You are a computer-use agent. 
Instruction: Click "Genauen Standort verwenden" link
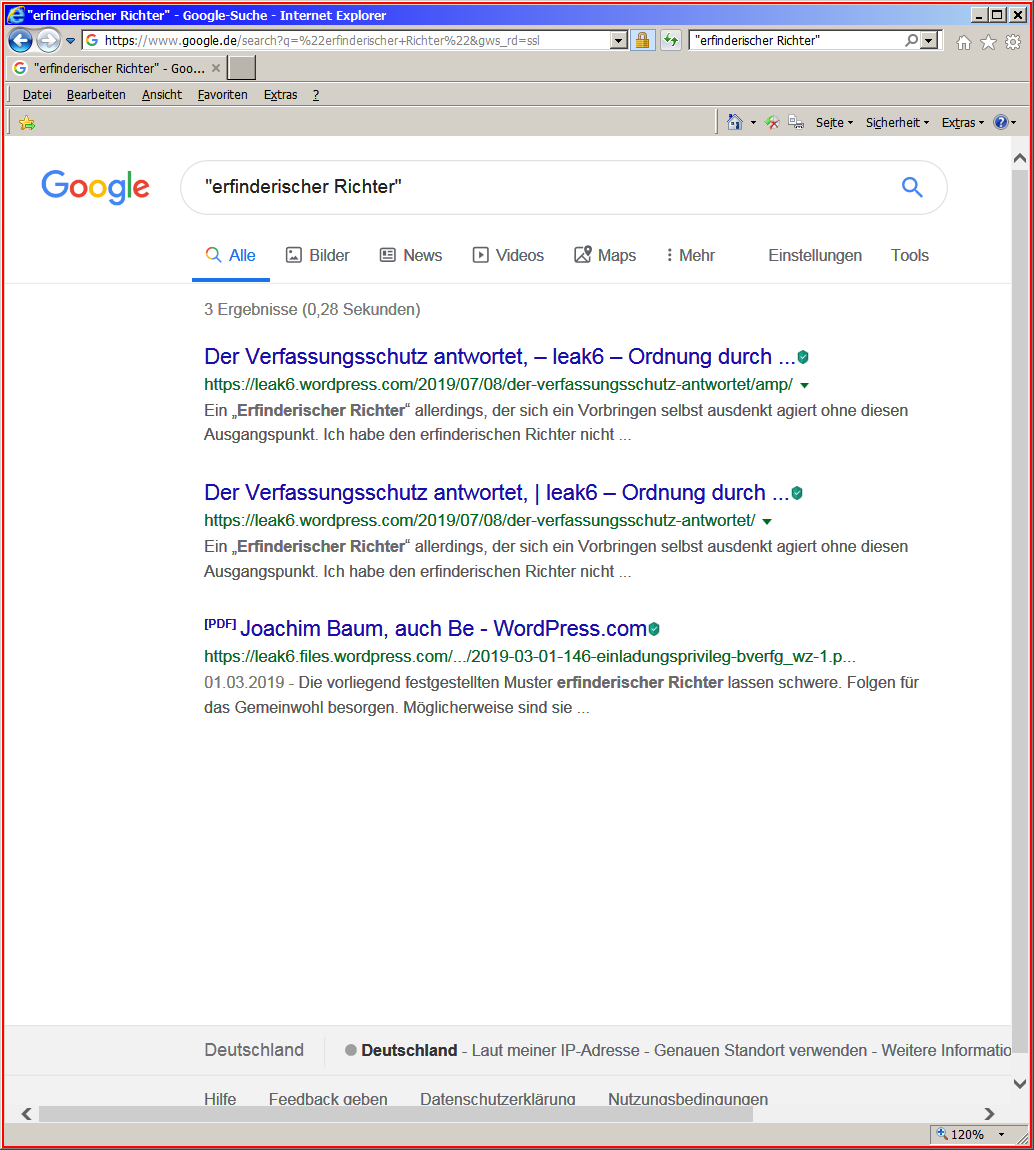760,1050
